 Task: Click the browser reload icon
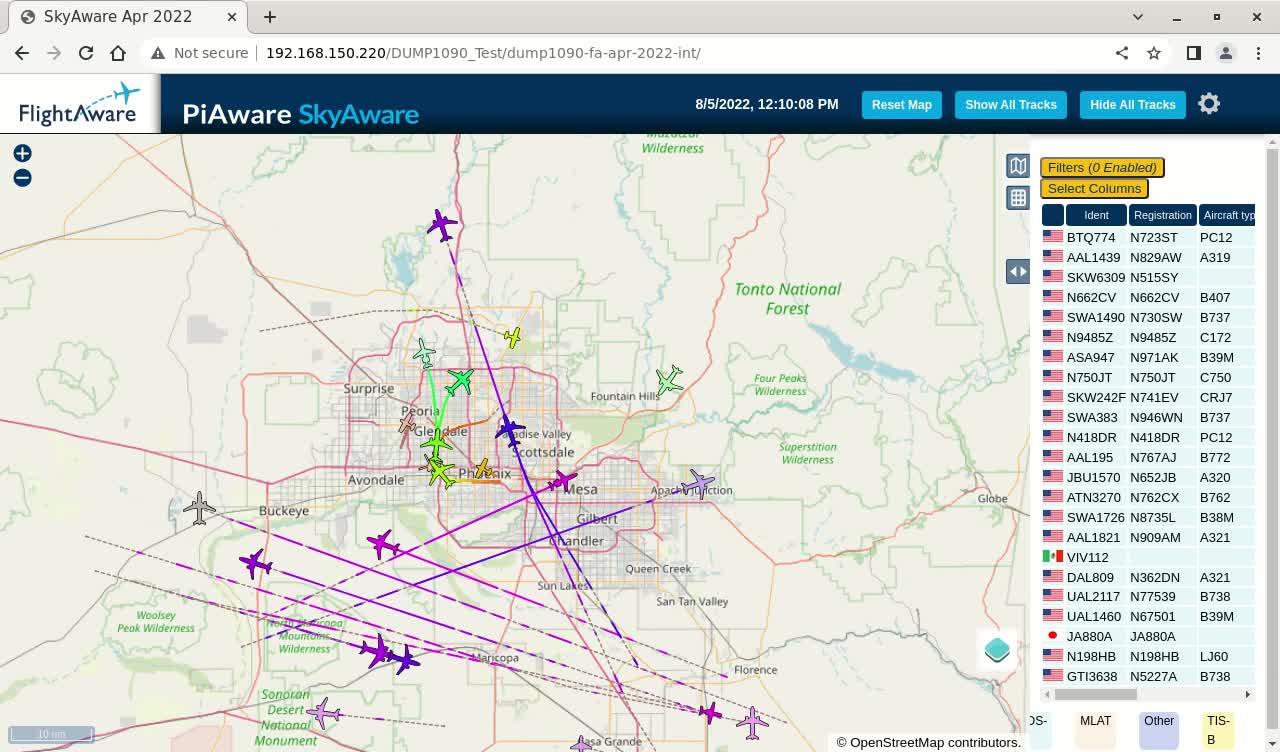(x=86, y=53)
